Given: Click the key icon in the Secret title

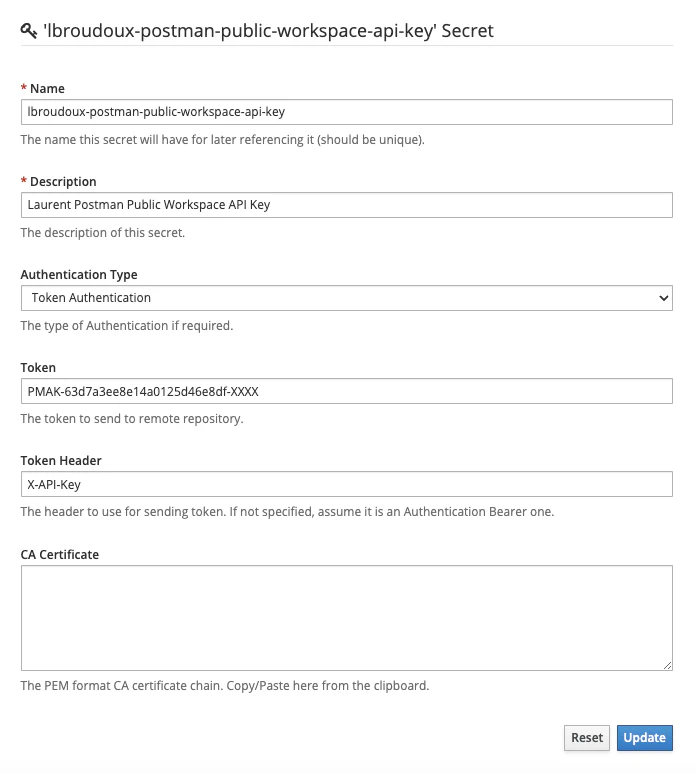Looking at the screenshot, I should point(30,31).
